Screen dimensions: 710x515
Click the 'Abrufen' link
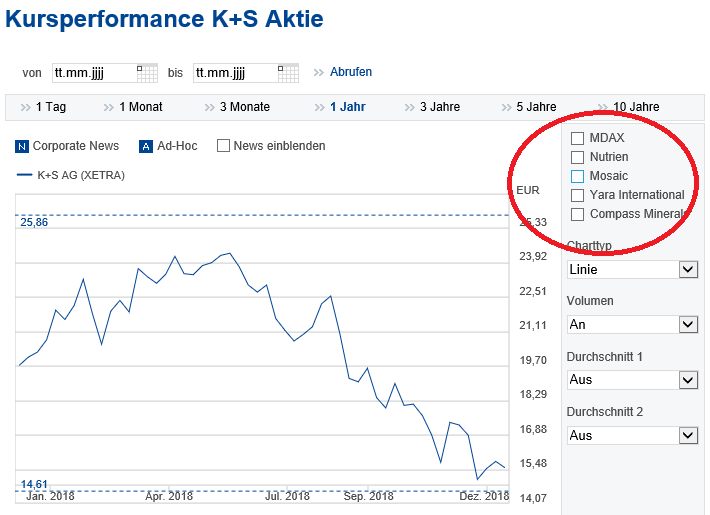coord(351,72)
